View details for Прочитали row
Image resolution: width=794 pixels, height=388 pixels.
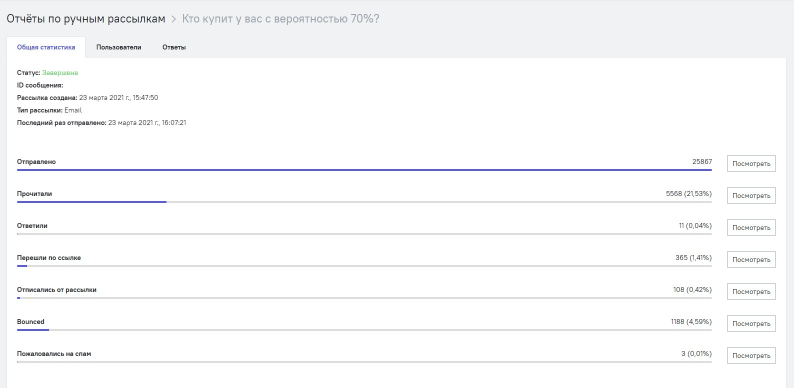tap(751, 196)
